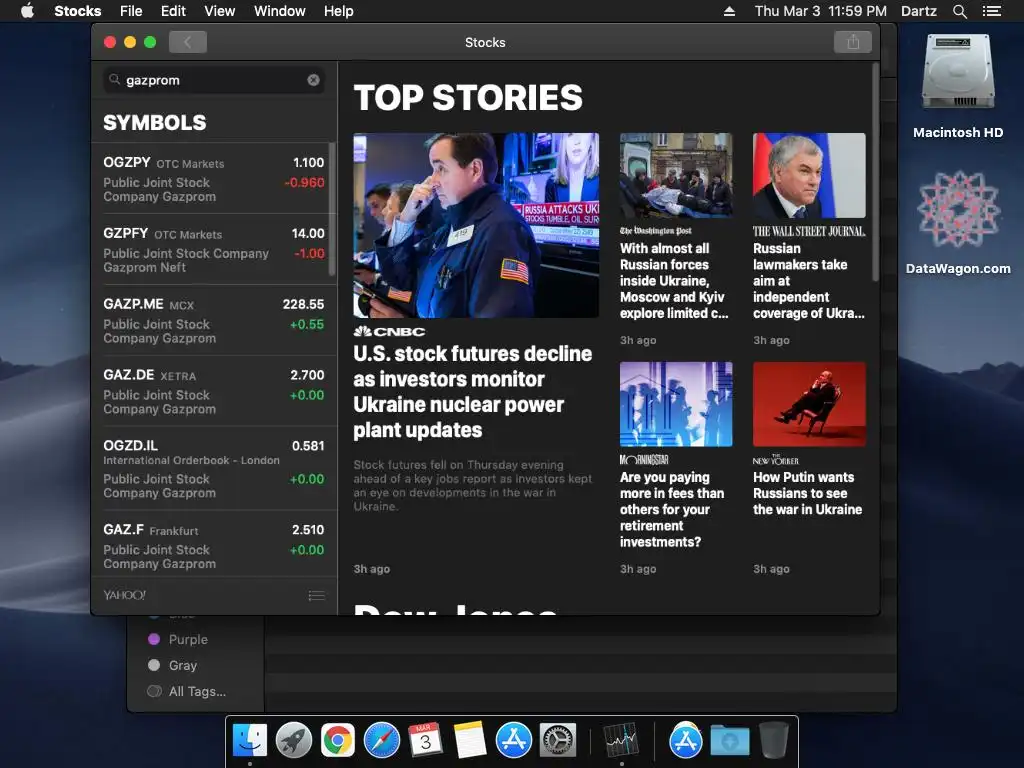Open the Edit menu
Image resolution: width=1024 pixels, height=768 pixels.
[173, 11]
